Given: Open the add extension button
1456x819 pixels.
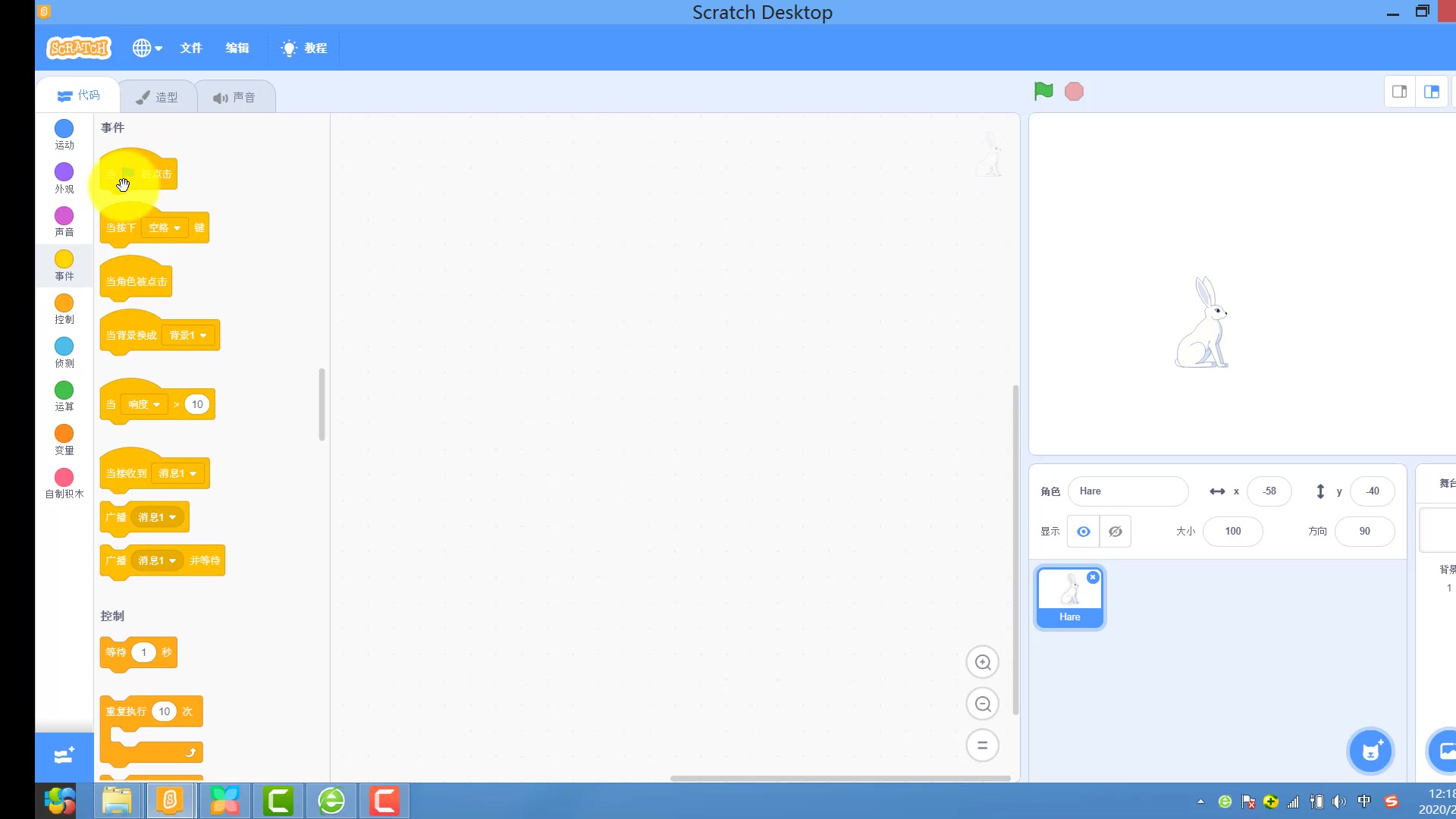Looking at the screenshot, I should click(64, 755).
